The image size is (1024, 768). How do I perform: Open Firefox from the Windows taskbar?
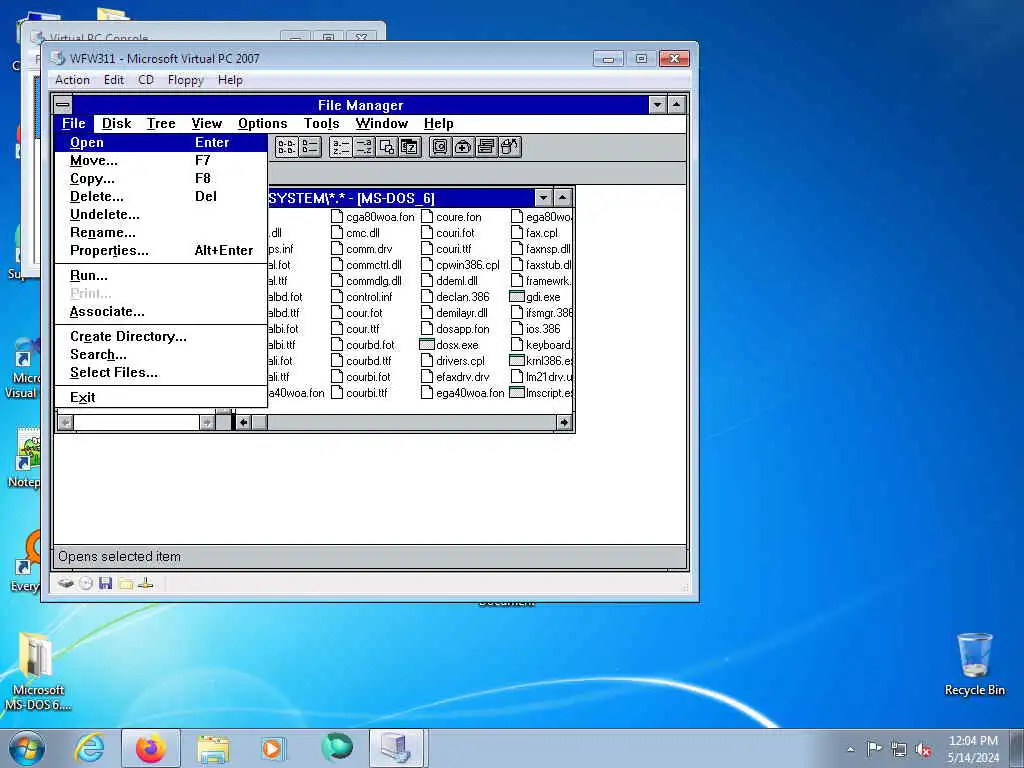tap(151, 748)
